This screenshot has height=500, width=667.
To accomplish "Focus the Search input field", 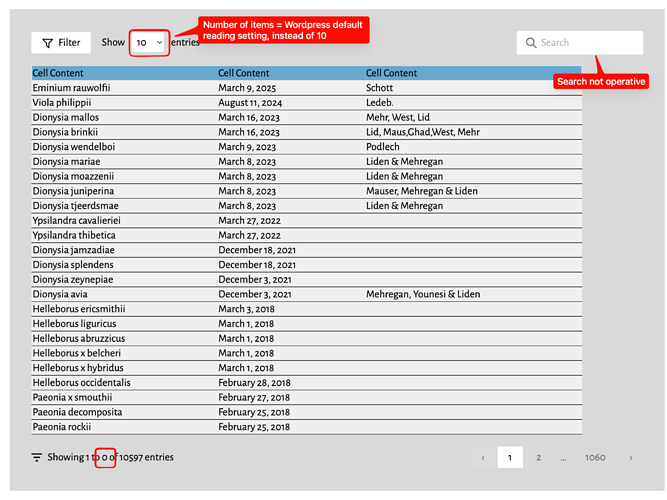I will 579,43.
